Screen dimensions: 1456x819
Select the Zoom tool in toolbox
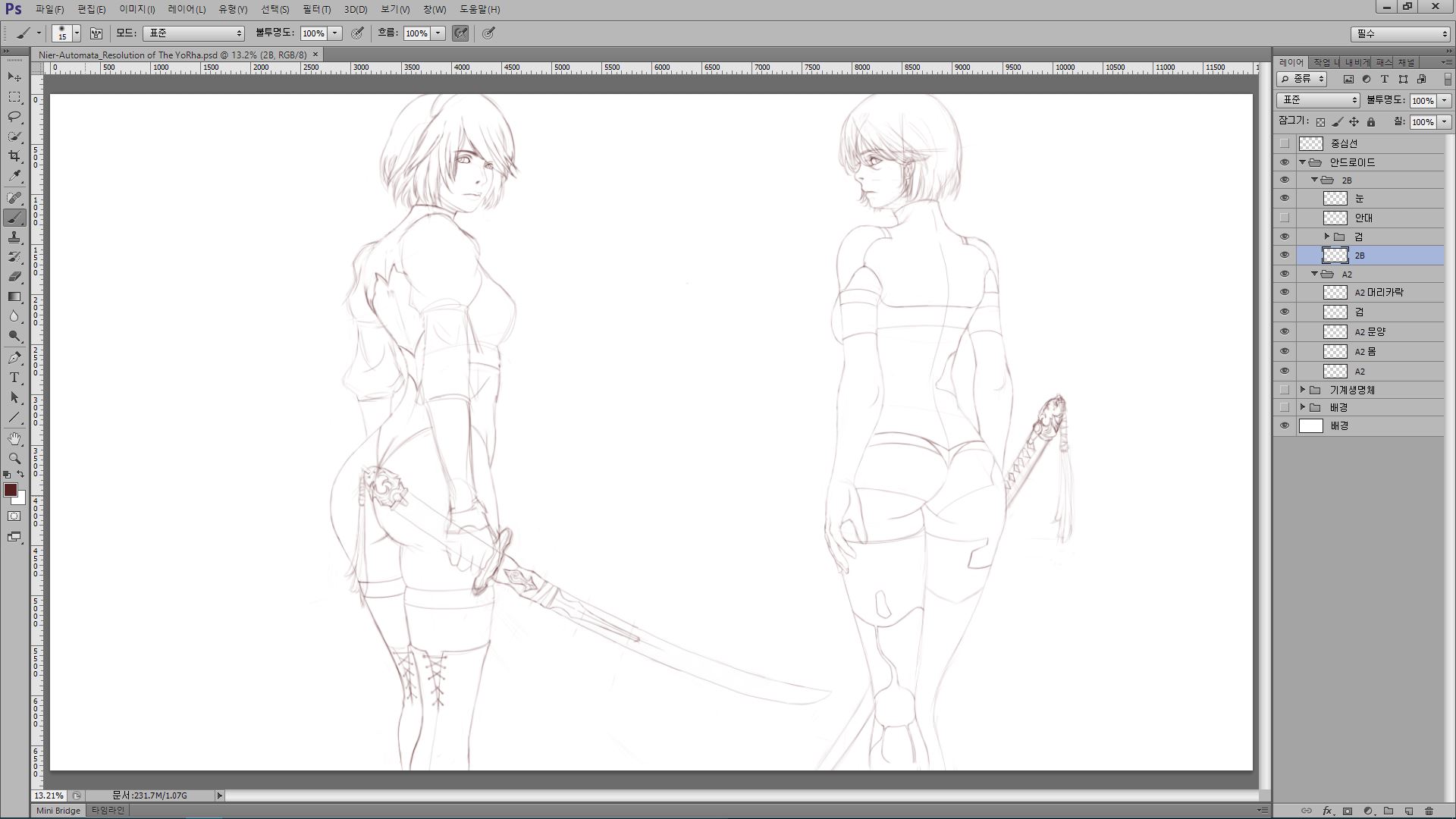14,459
